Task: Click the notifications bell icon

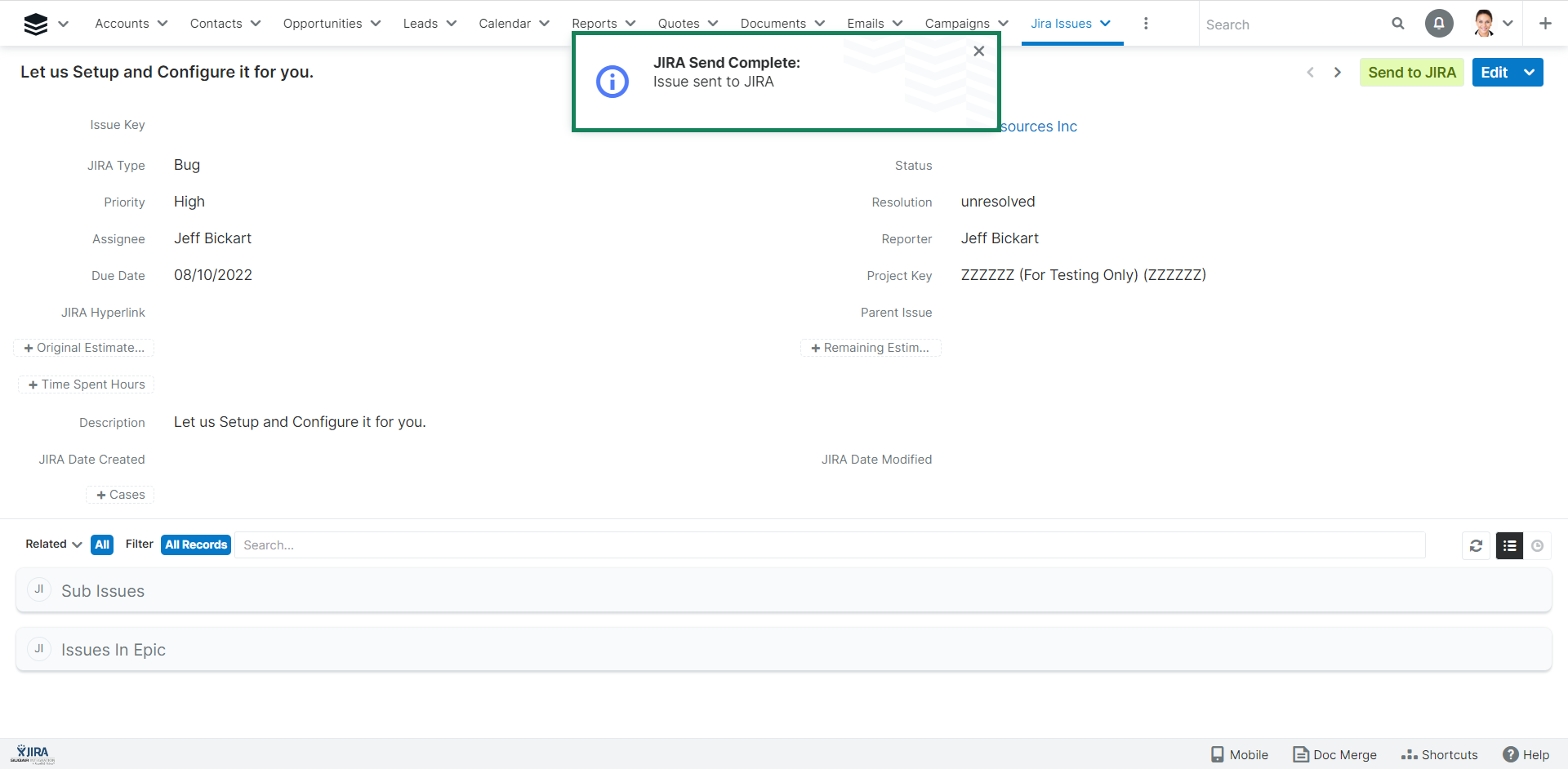Action: coord(1439,24)
